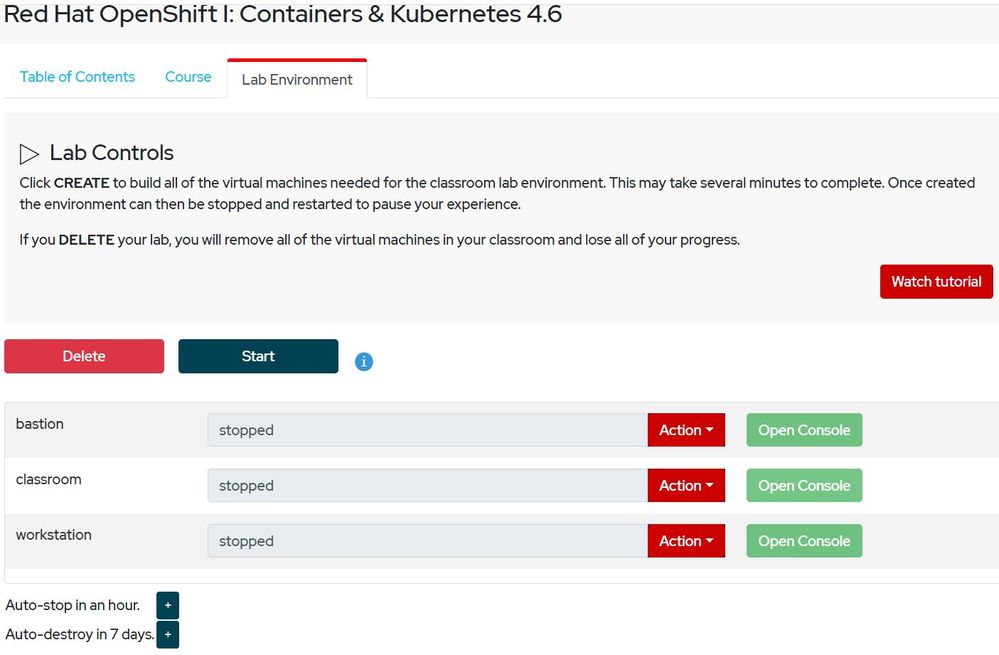Open Console for bastion machine

click(804, 430)
